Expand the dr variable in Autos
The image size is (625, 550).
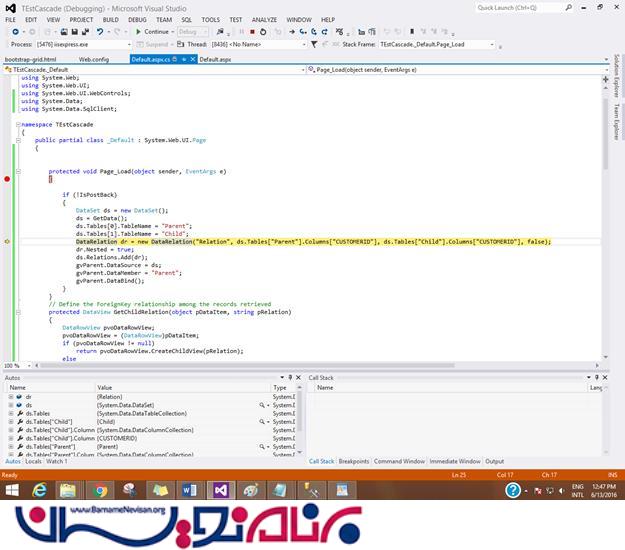tap(10, 397)
